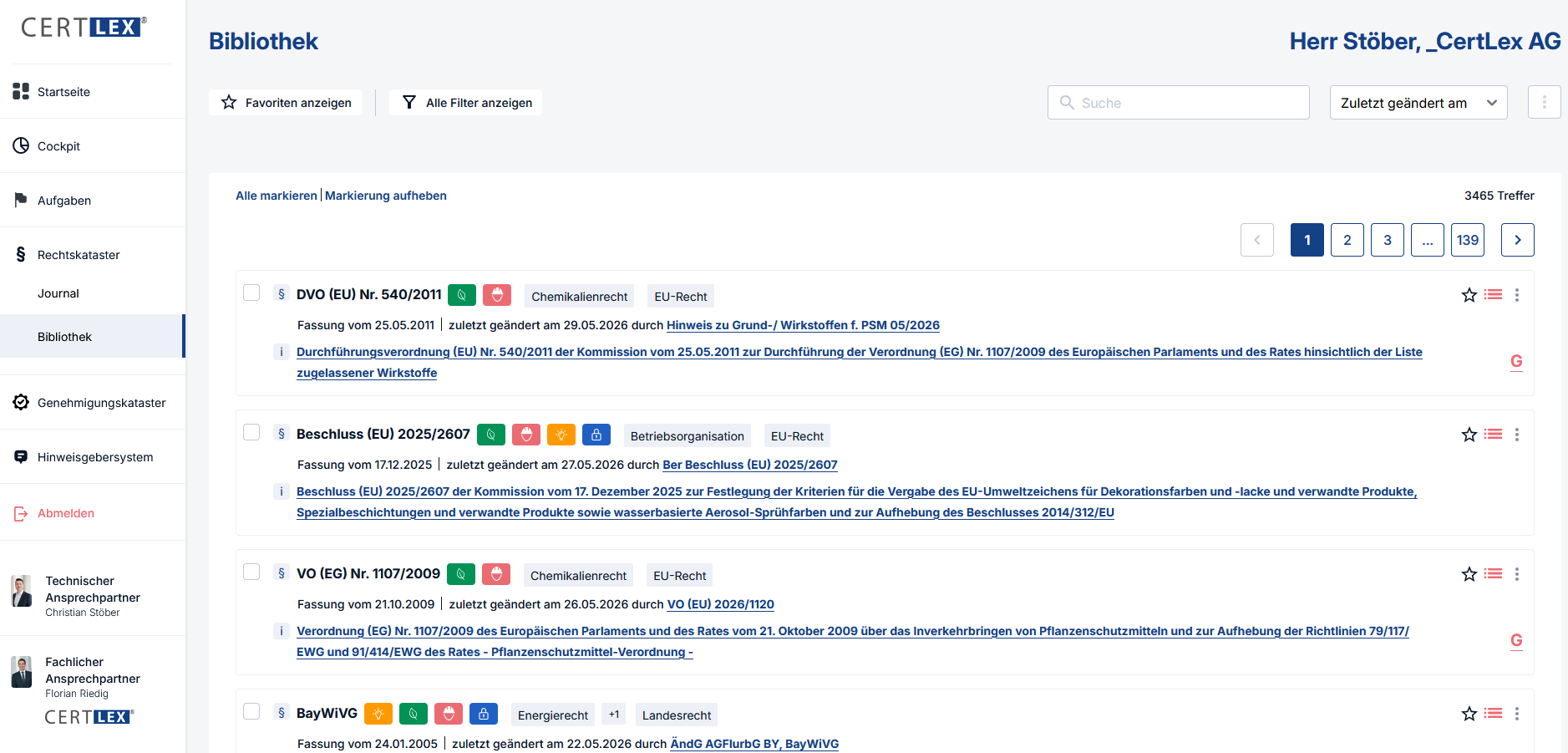Click green leaf badge next to DVO (EU) Nr. 540/2011
This screenshot has width=1568, height=753.
coord(462,295)
